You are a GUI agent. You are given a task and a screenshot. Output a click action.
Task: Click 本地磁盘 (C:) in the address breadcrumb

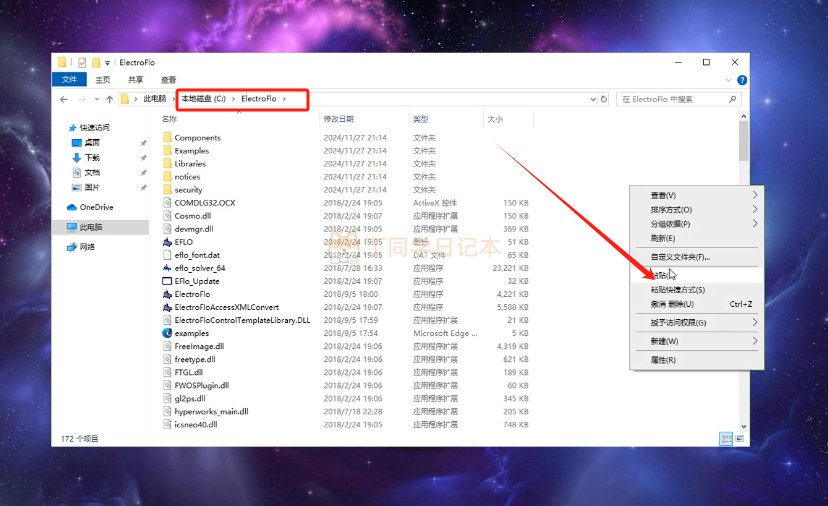[x=204, y=99]
